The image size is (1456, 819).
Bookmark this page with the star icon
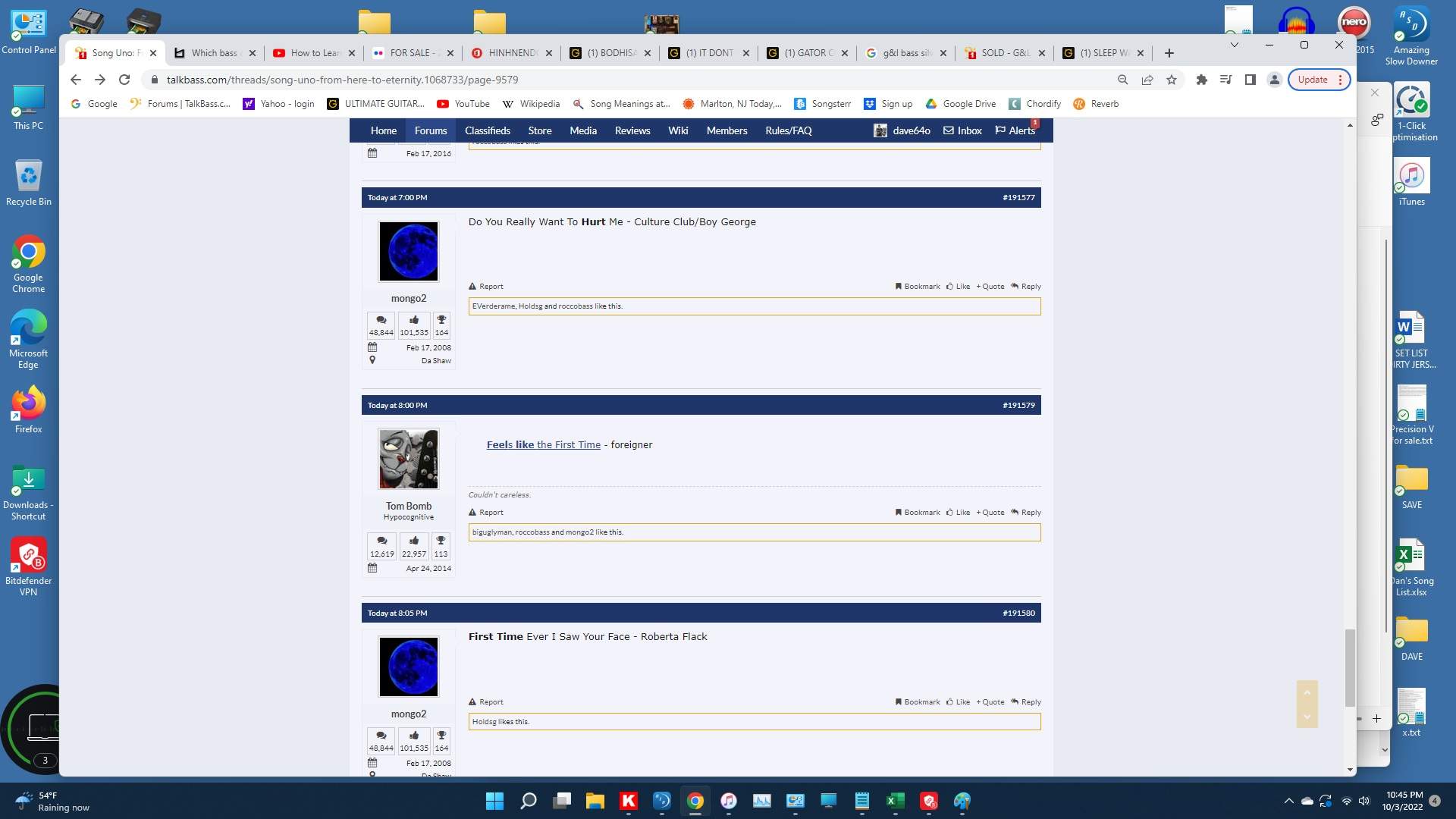coord(1172,80)
